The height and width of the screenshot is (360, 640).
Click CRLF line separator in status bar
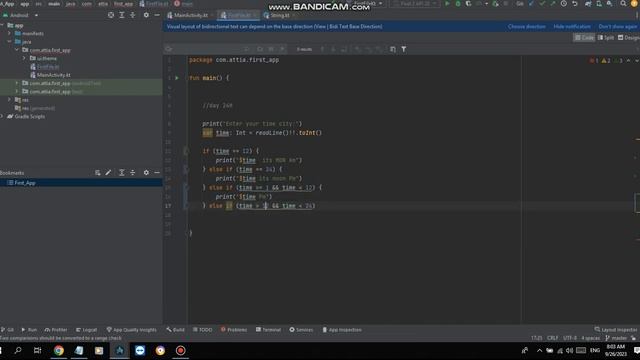pos(552,338)
